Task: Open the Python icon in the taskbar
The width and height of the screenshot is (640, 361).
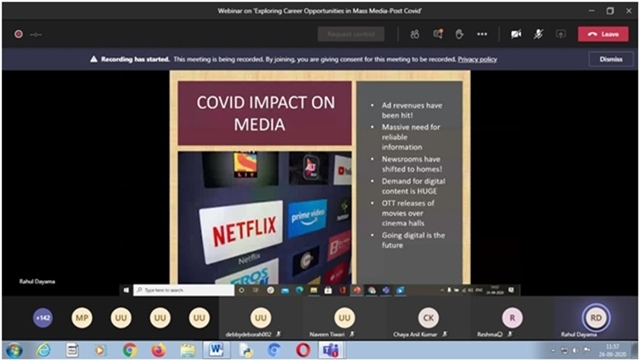Action: tap(246, 350)
